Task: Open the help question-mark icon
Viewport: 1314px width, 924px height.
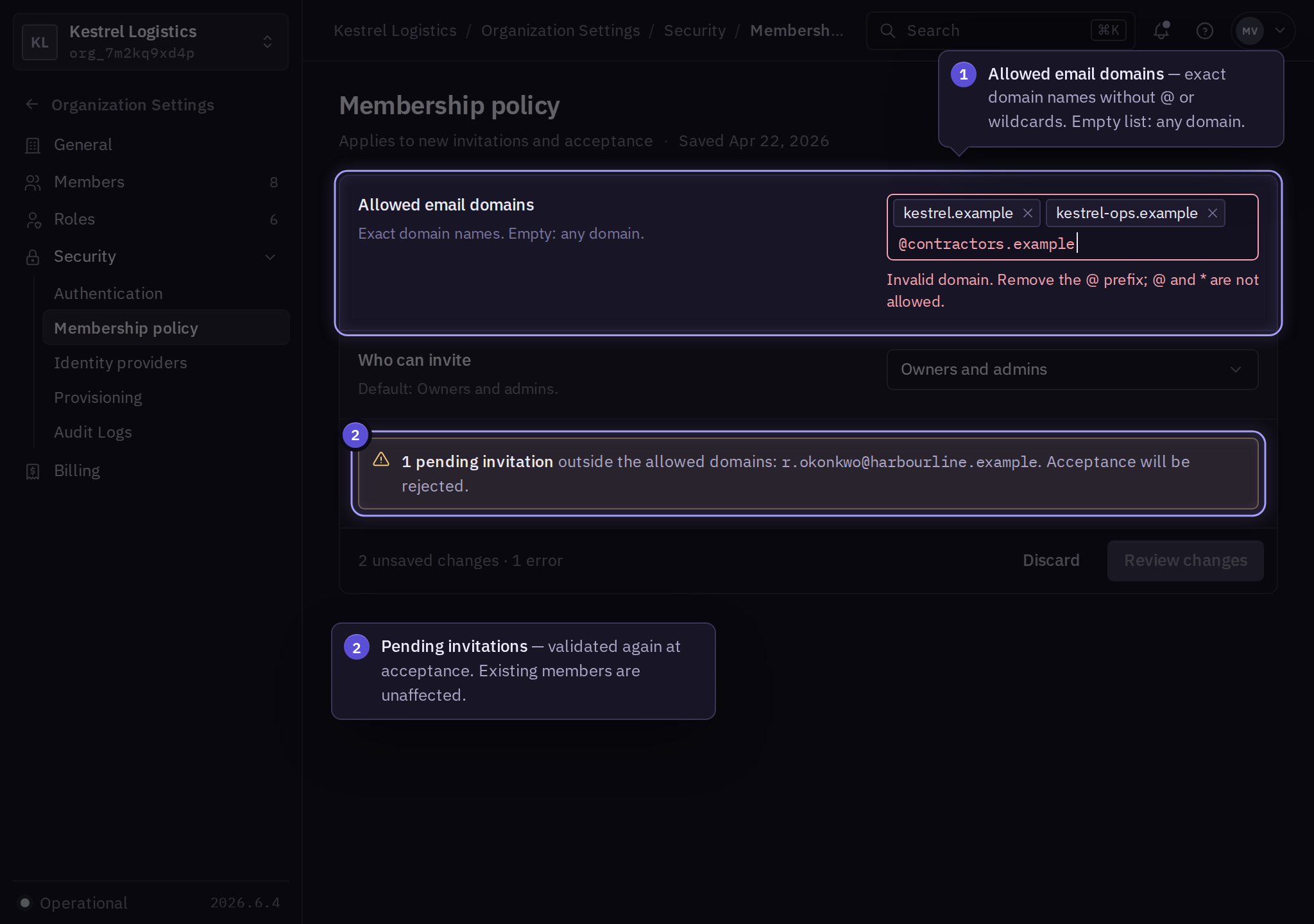Action: pyautogui.click(x=1205, y=31)
